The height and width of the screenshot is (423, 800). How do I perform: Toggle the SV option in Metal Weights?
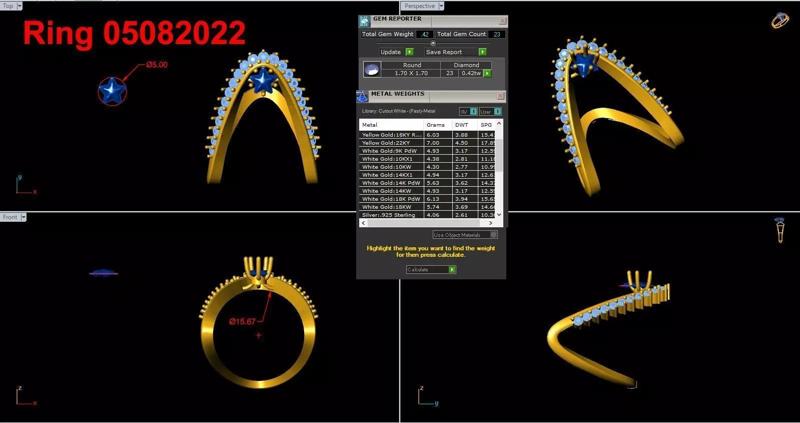click(x=468, y=111)
